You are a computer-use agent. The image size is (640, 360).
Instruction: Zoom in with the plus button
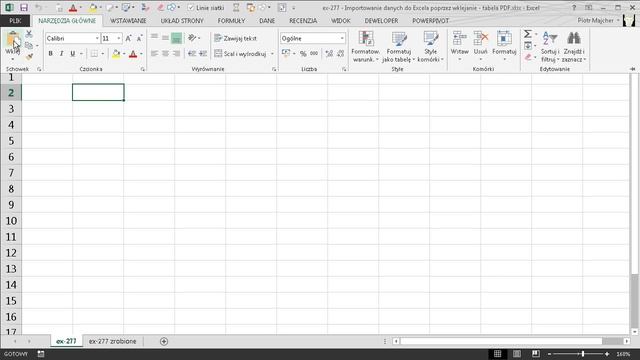pyautogui.click(x=607, y=354)
